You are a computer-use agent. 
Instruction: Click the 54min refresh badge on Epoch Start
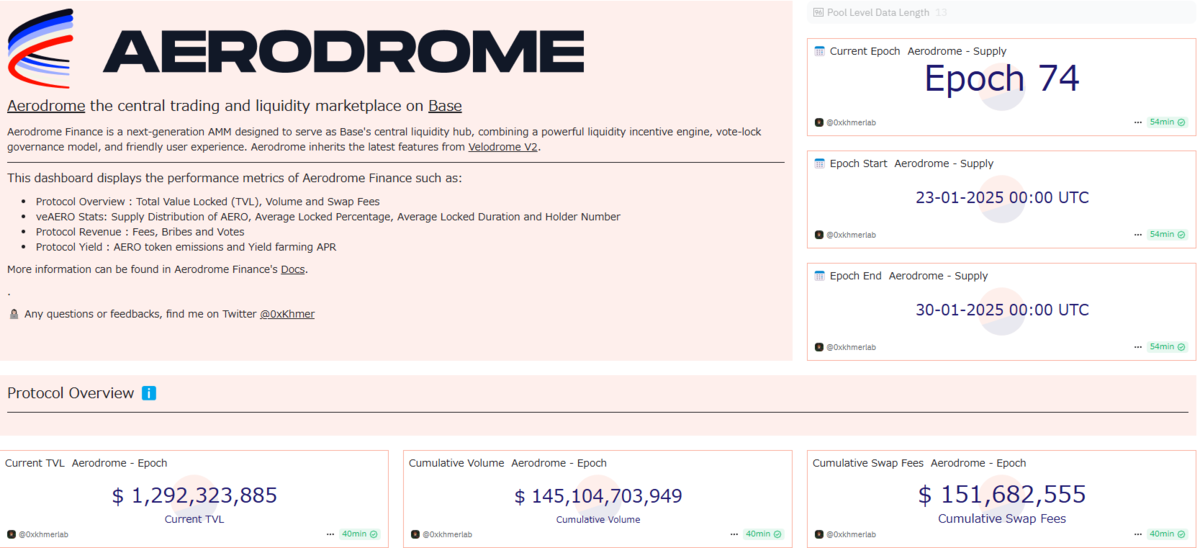point(1167,235)
